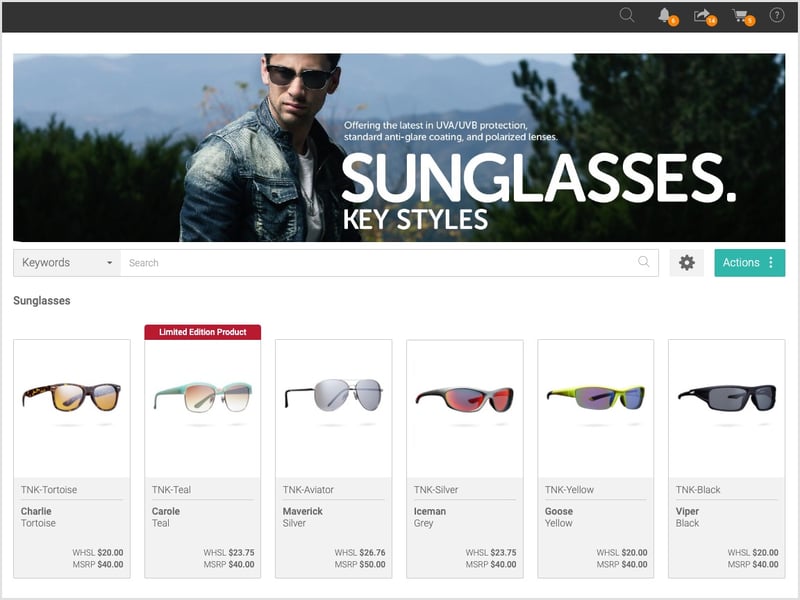The width and height of the screenshot is (800, 600).
Task: Open the settings gear next to the search bar
Action: 688,262
